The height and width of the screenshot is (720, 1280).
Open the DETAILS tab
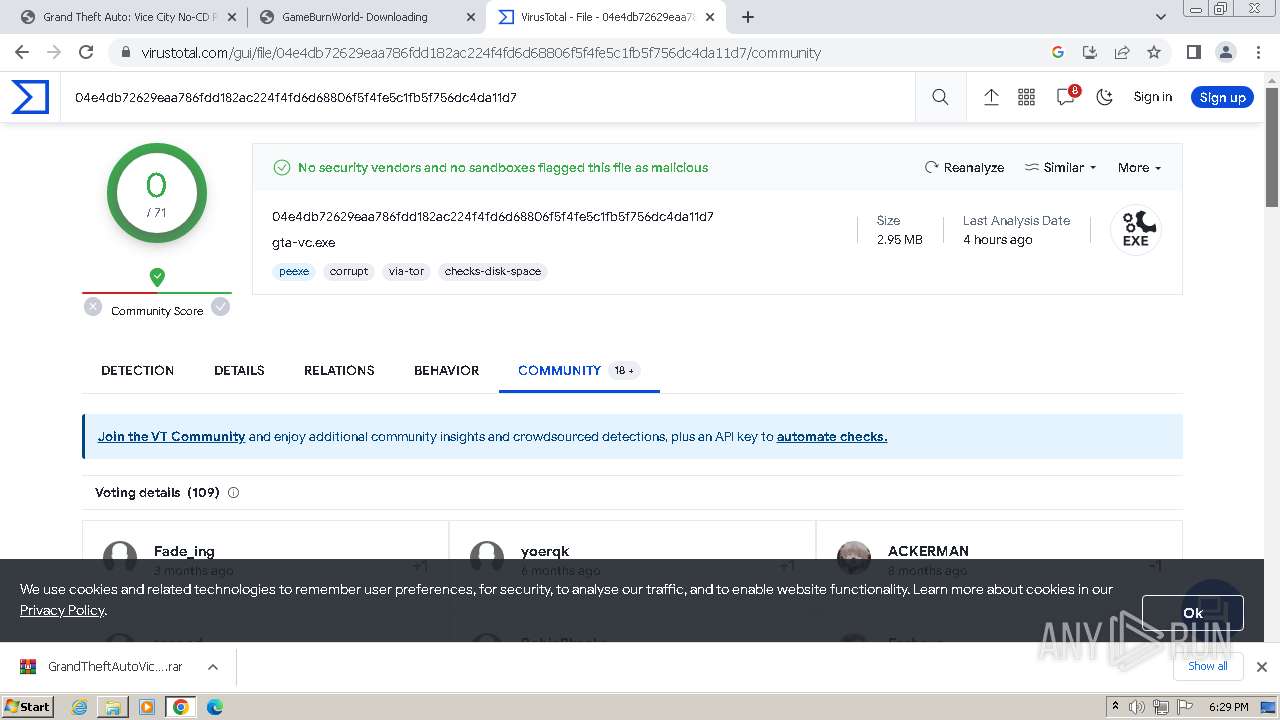pyautogui.click(x=239, y=370)
